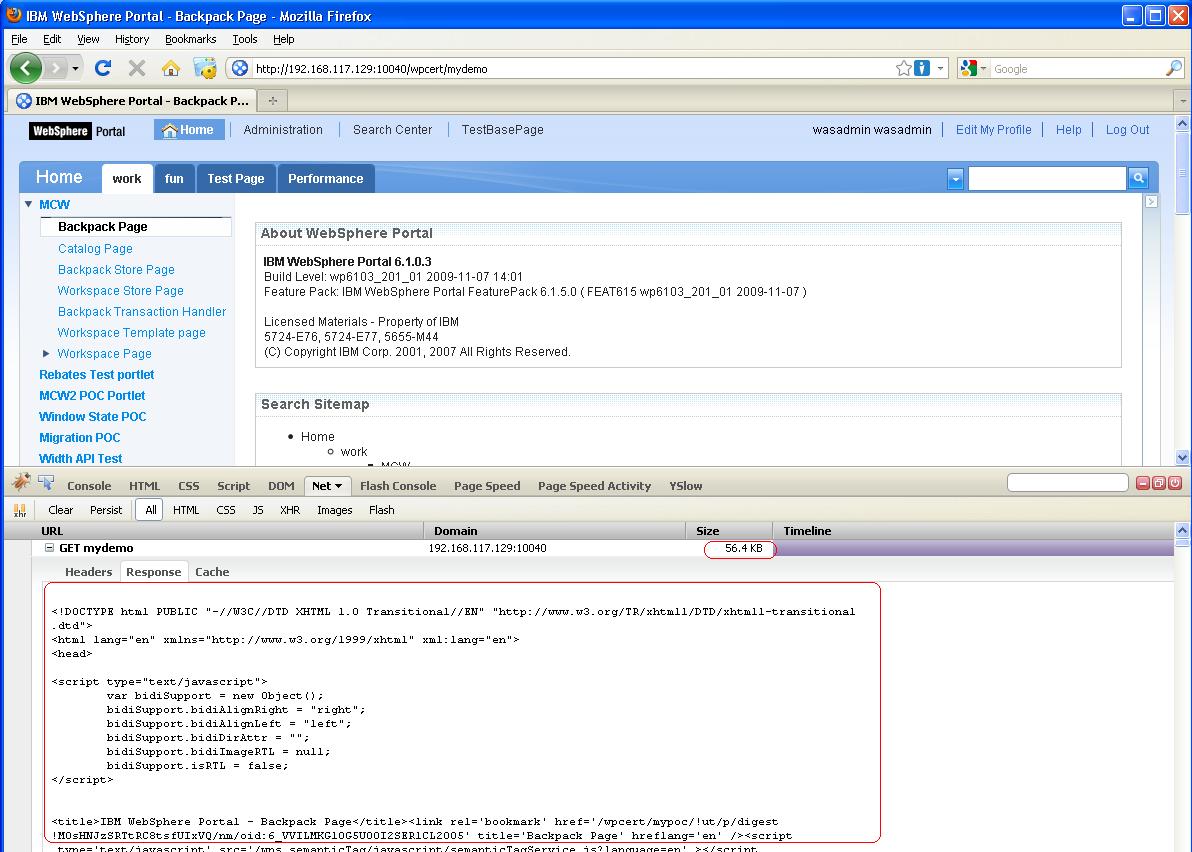The height and width of the screenshot is (852, 1192).
Task: Select the fun portal tab
Action: [174, 179]
